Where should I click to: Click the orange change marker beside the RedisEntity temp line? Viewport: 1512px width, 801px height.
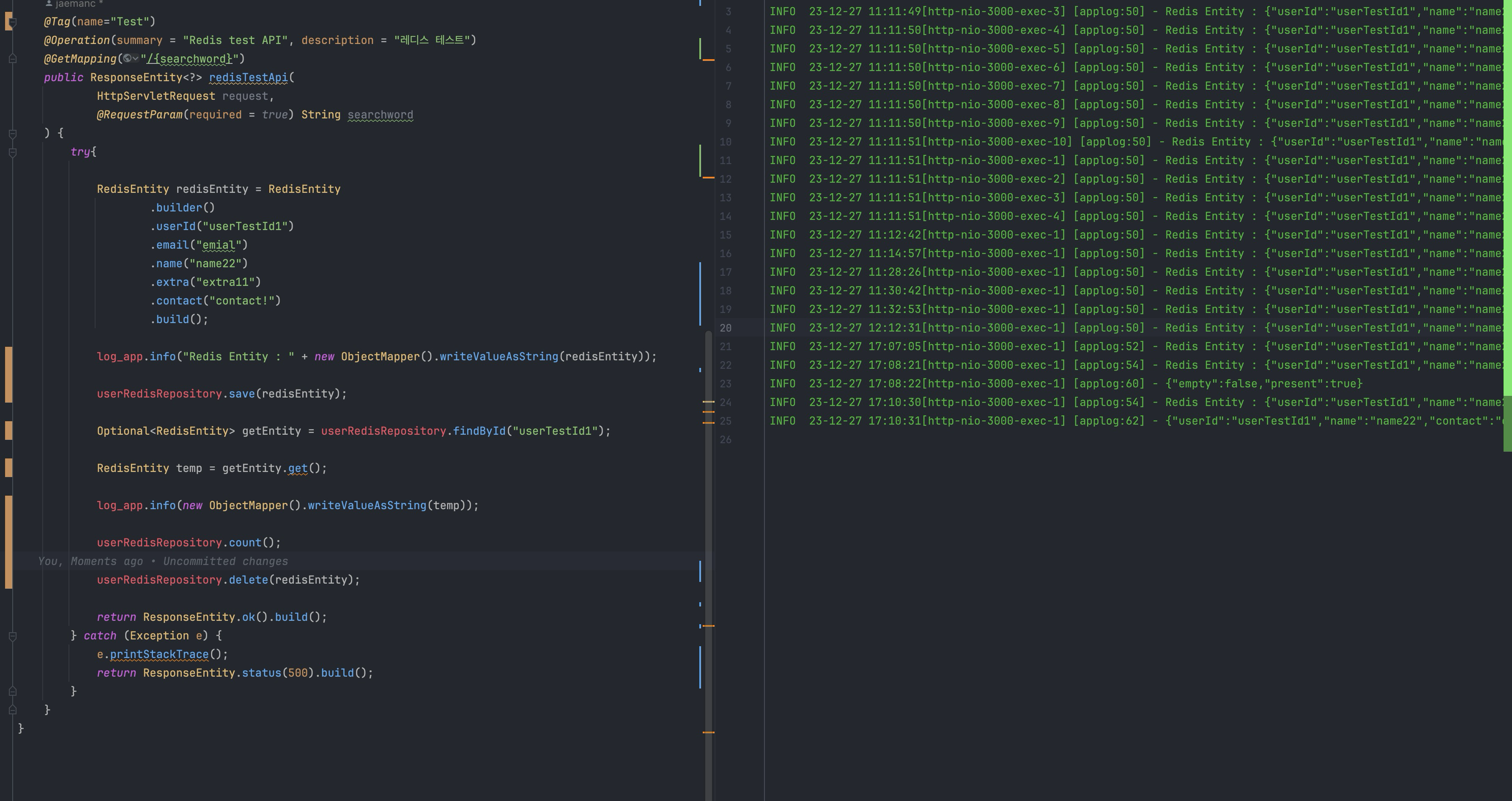(8, 467)
